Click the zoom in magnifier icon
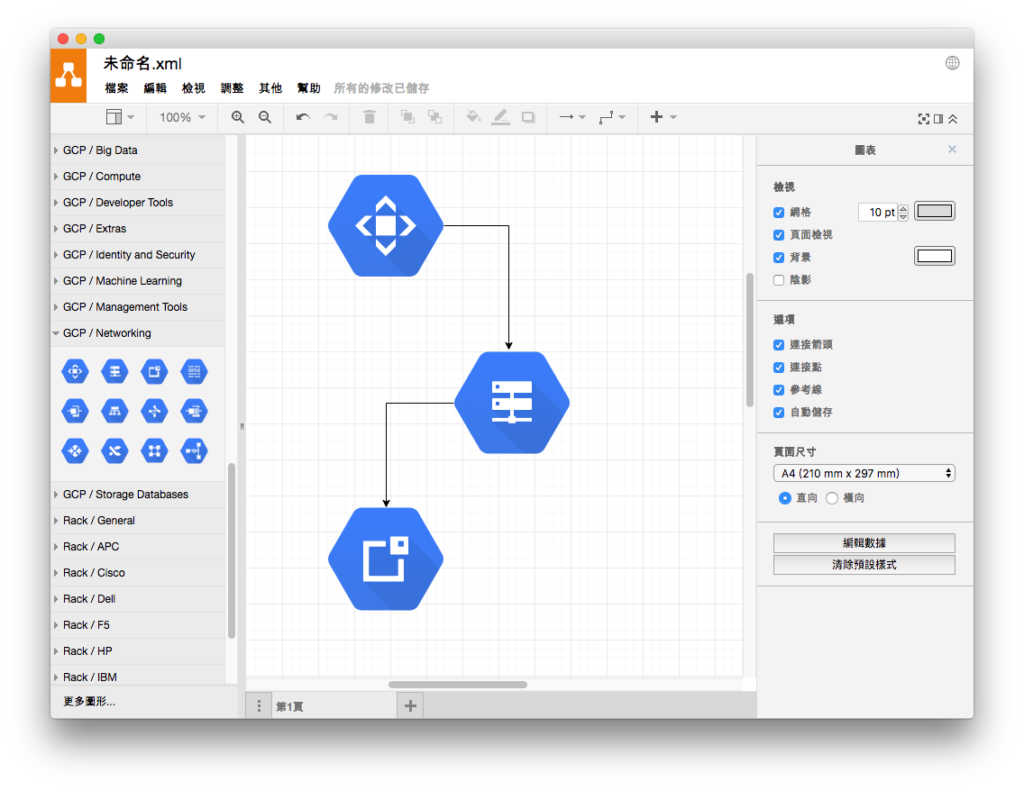This screenshot has height=791, width=1024. [238, 117]
